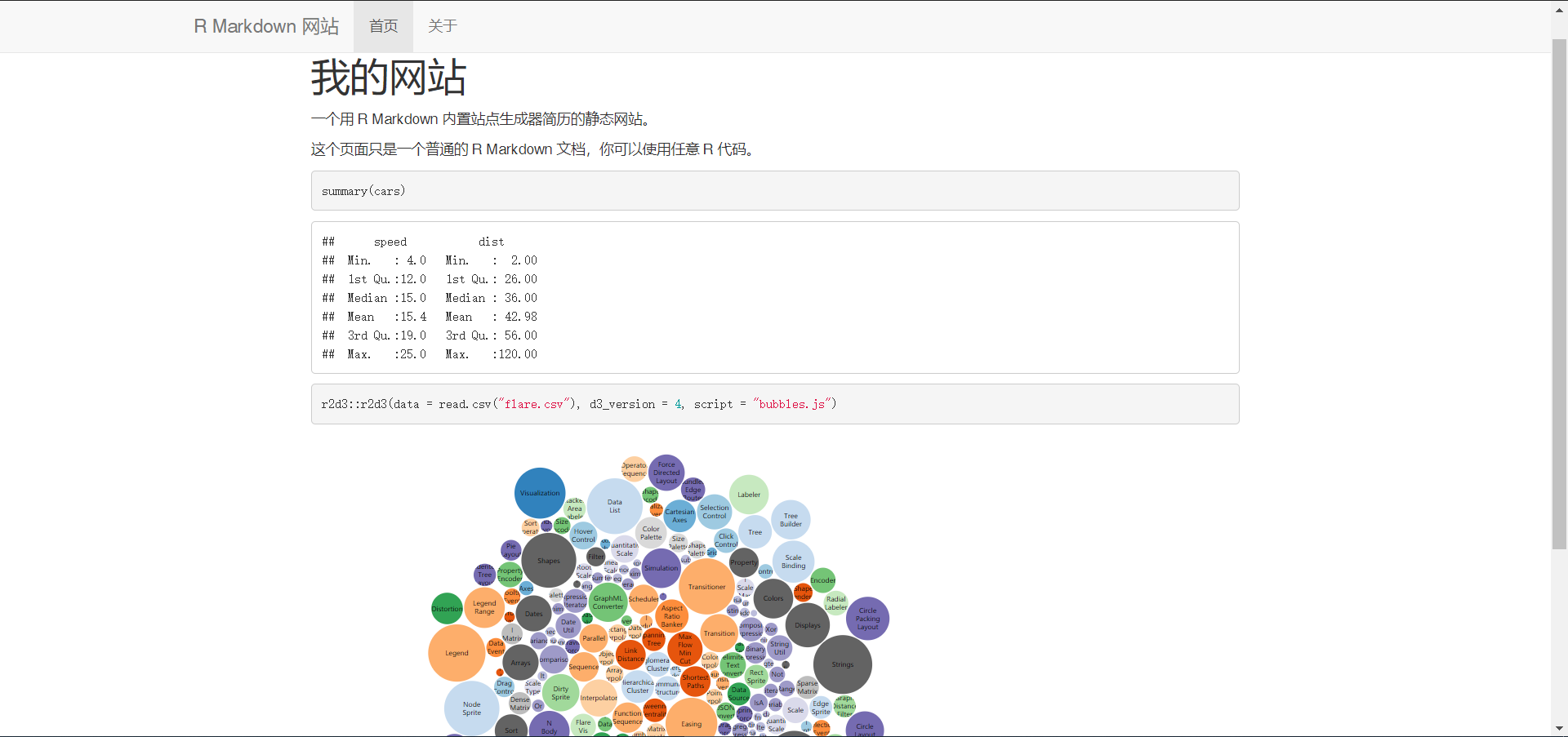
Task: Click the Selection Control bubble
Action: pyautogui.click(x=714, y=512)
